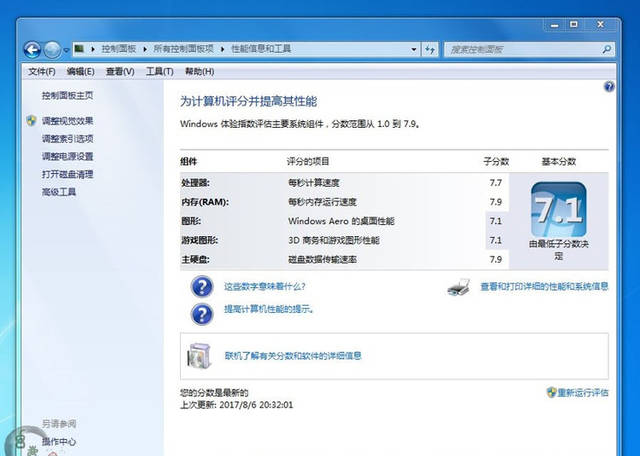Click question icon beside 这些数字意味着什么
640x456 pixels.
pyautogui.click(x=202, y=286)
